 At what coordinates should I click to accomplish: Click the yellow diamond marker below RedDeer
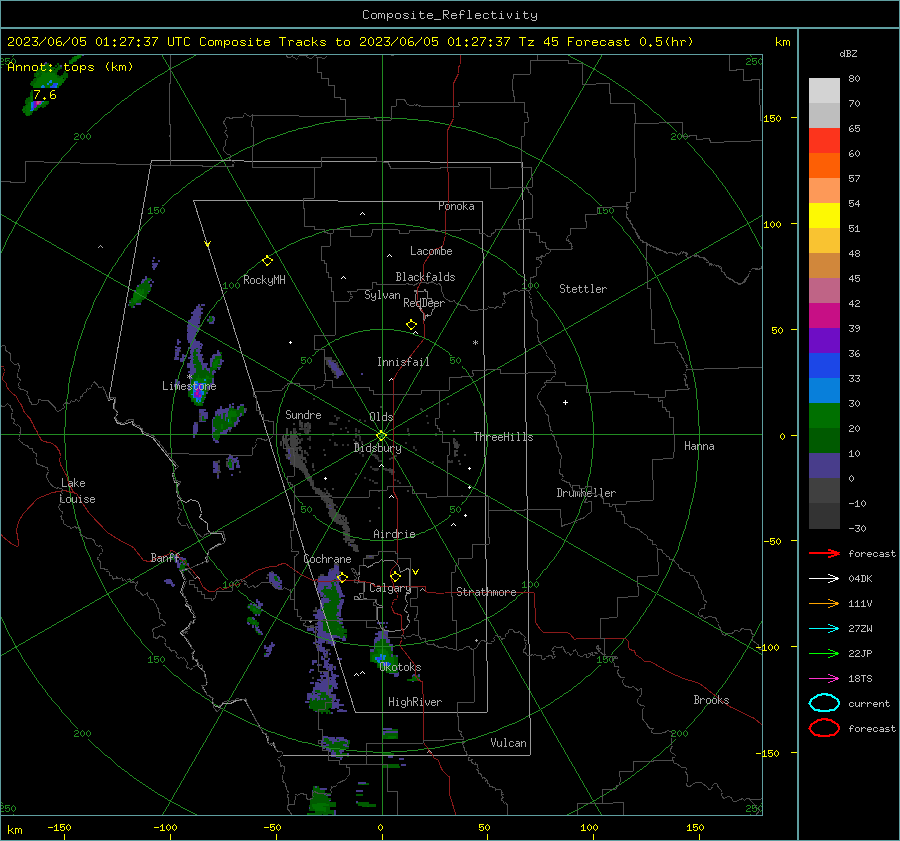click(x=411, y=324)
